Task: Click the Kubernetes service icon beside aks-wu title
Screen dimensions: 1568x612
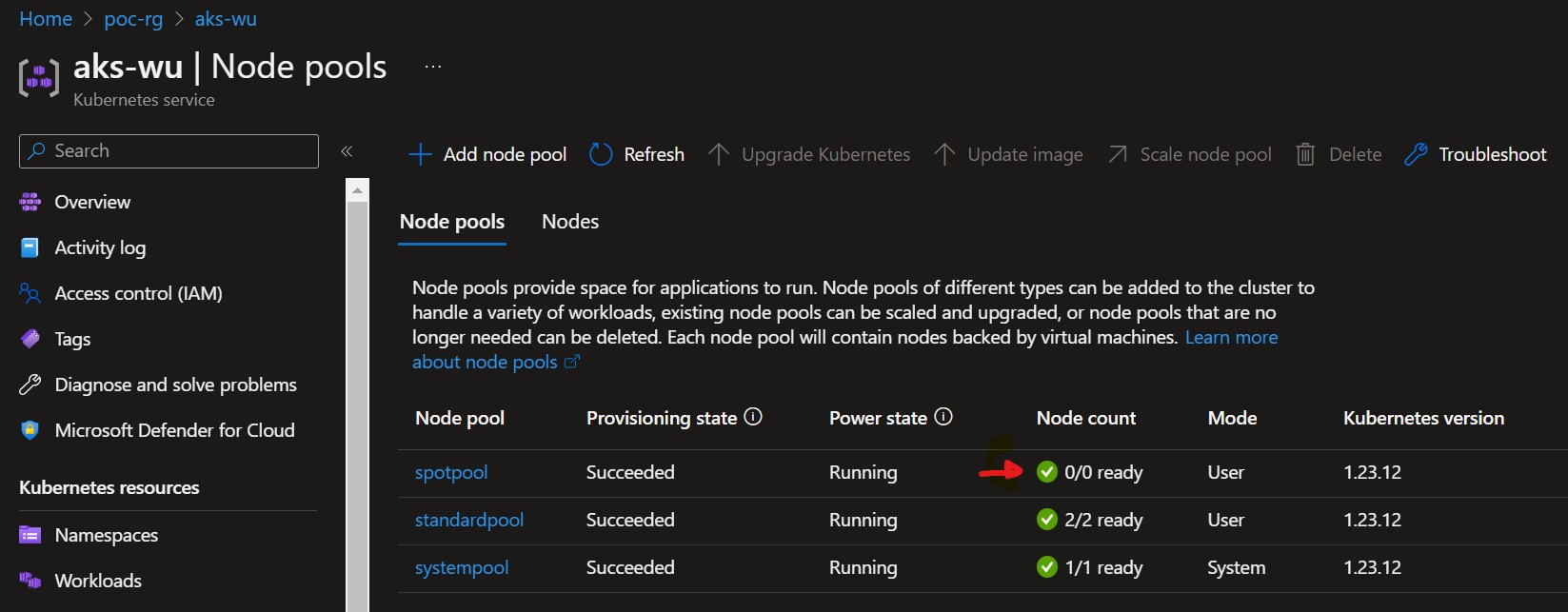Action: click(39, 78)
